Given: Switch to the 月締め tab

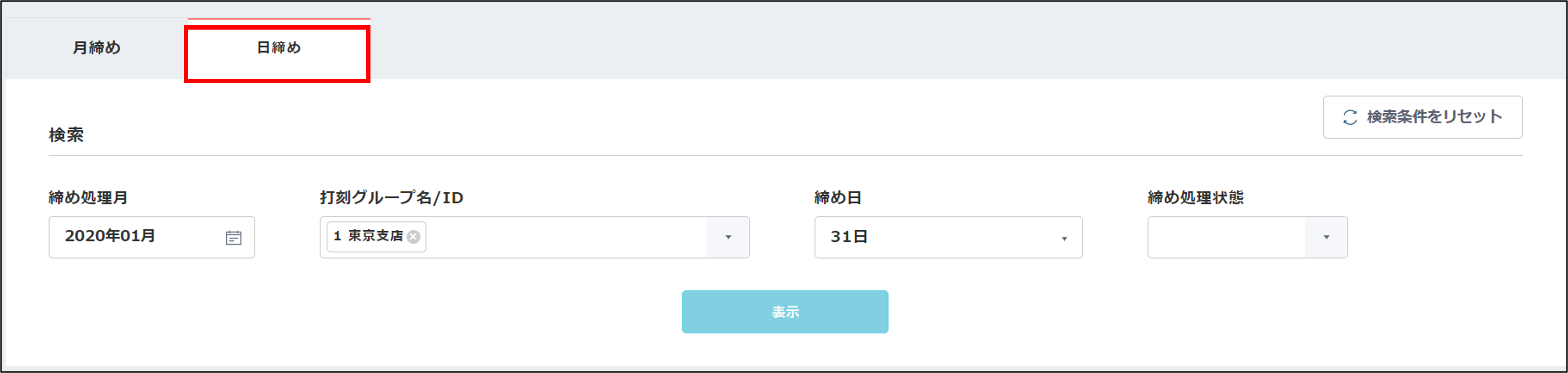Looking at the screenshot, I should [x=96, y=48].
